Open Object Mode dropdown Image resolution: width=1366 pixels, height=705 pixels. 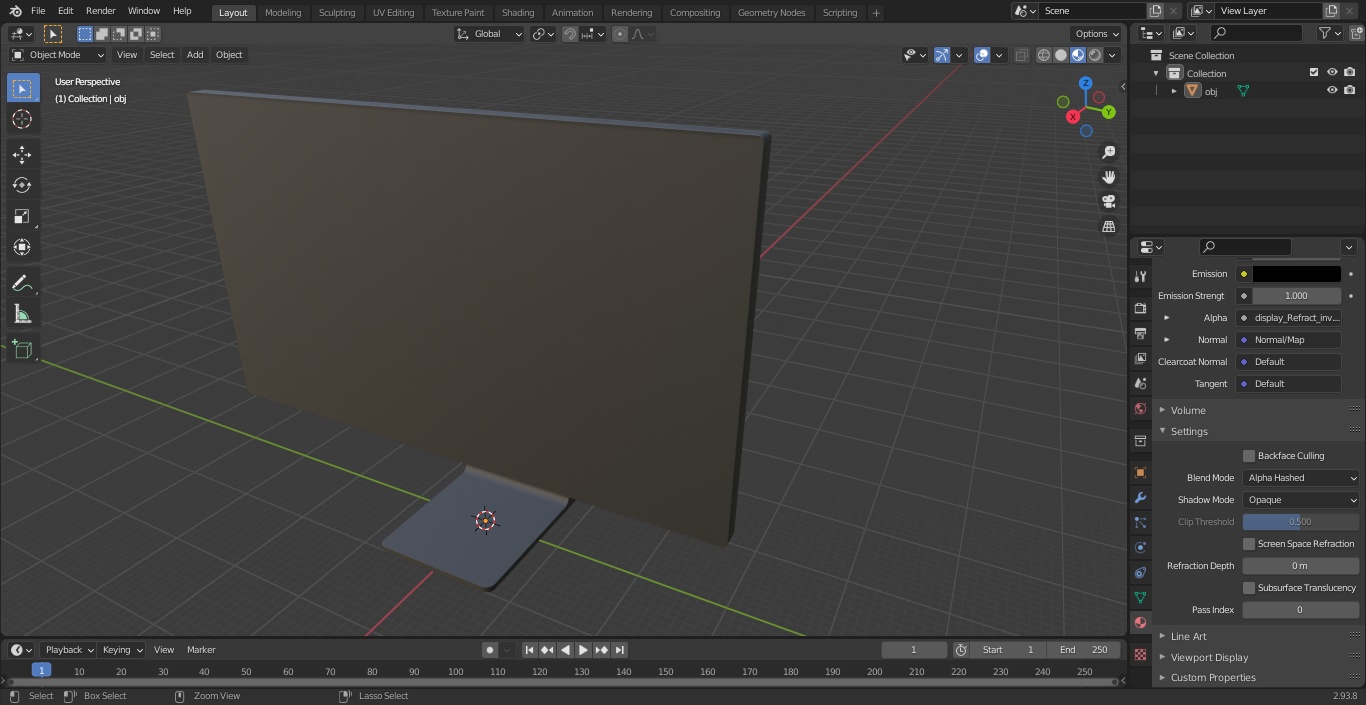pyautogui.click(x=58, y=55)
